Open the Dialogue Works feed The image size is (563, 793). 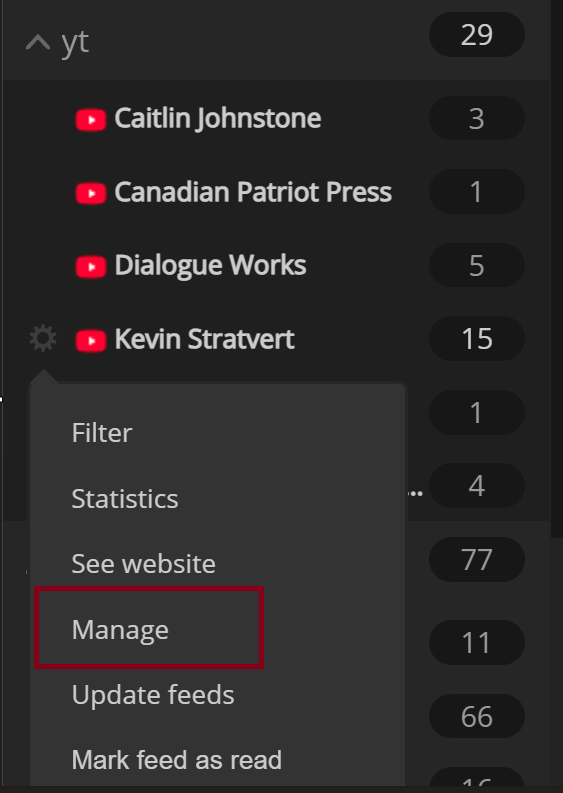click(210, 266)
